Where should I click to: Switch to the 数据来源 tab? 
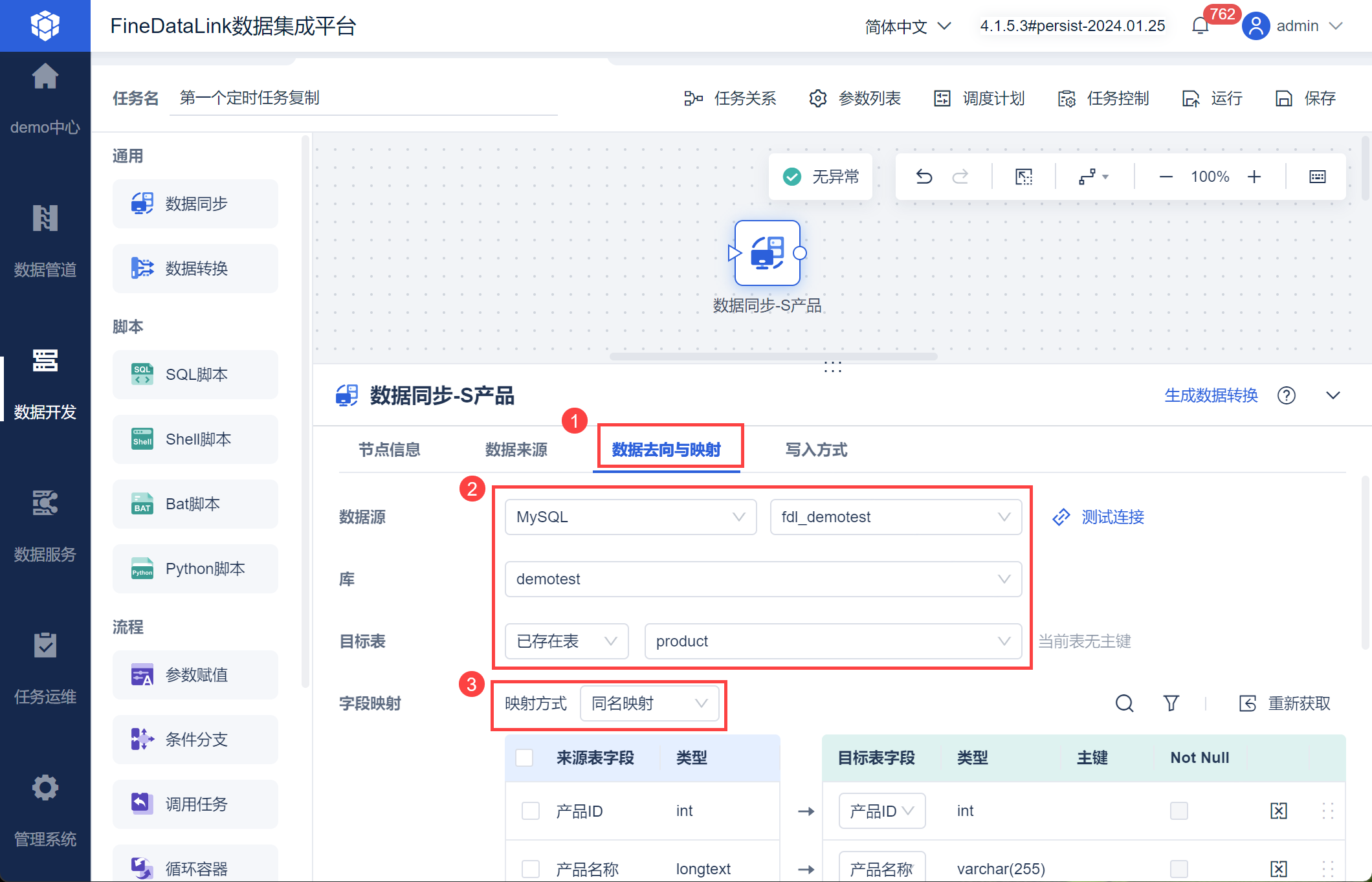[x=516, y=450]
